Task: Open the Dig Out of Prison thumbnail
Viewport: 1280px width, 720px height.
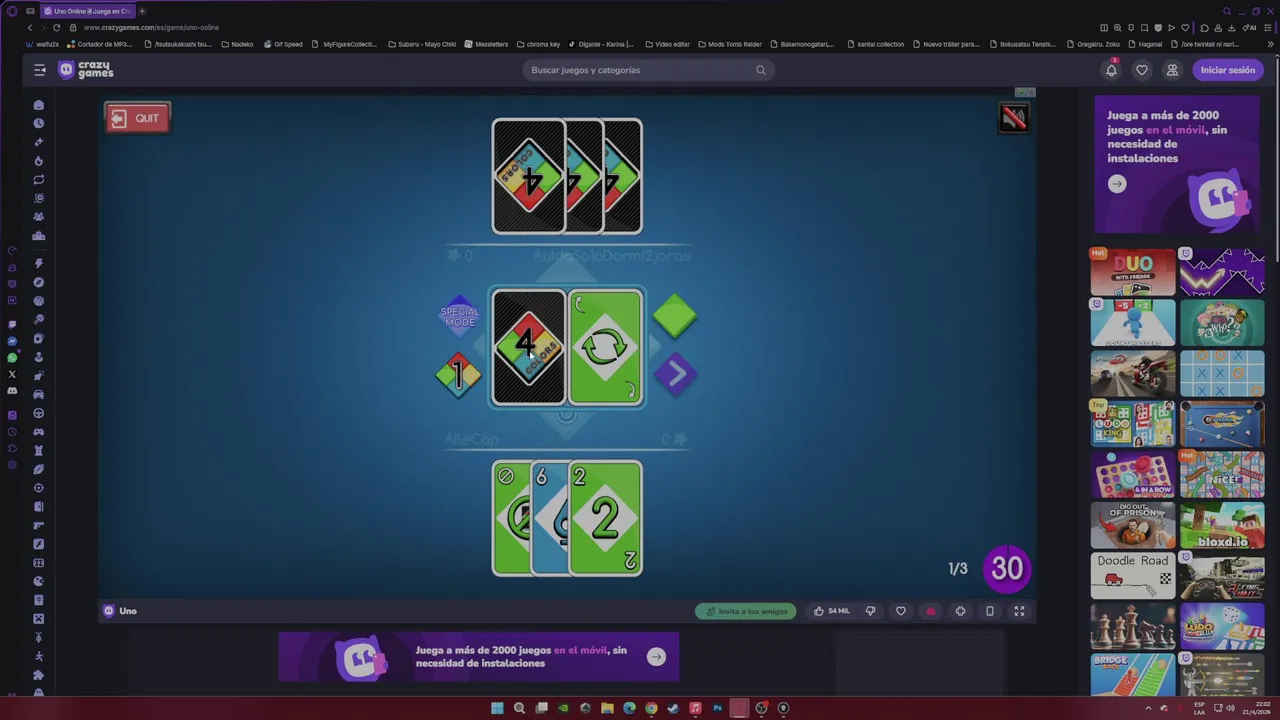Action: tap(1132, 524)
